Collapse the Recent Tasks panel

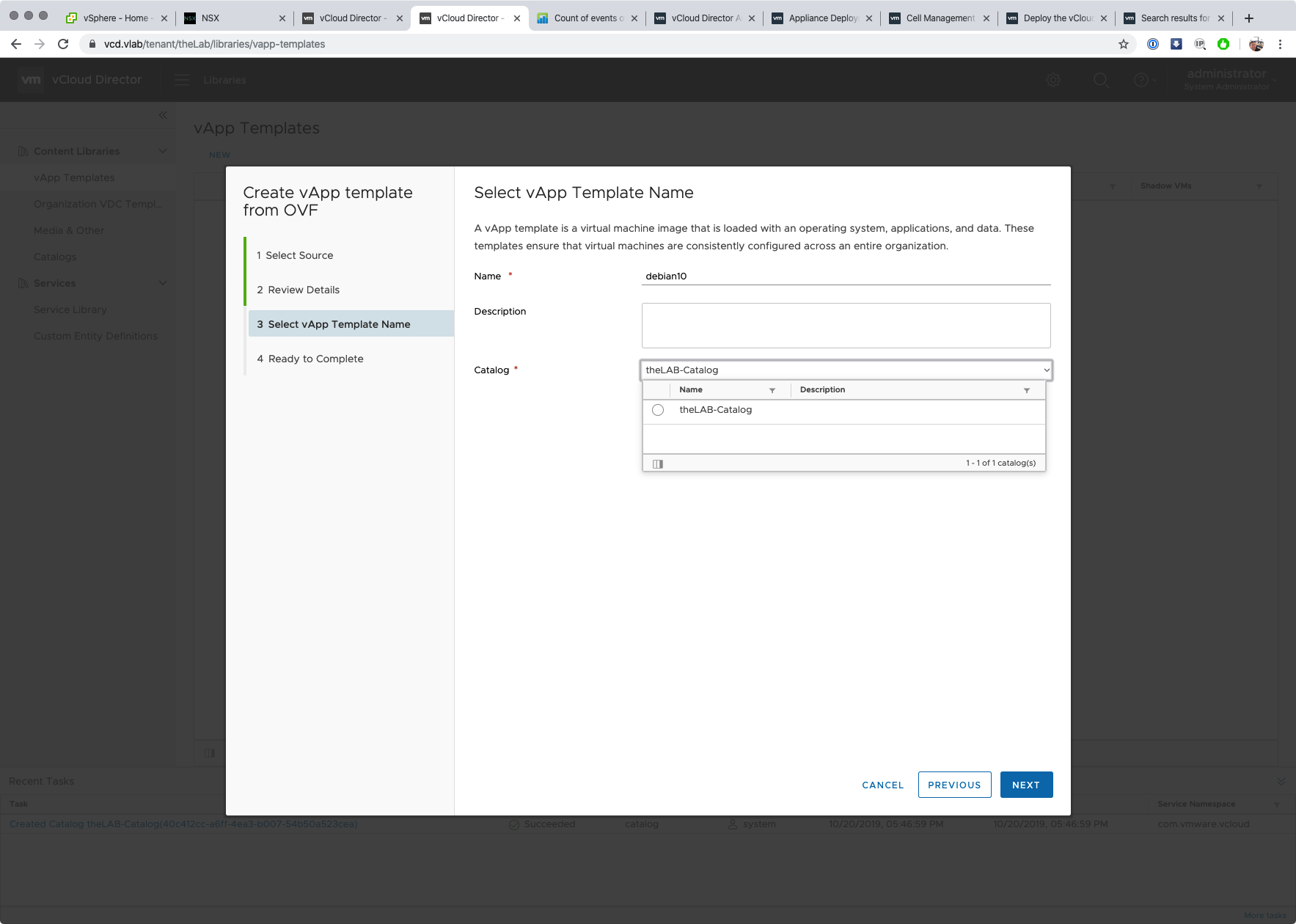(1281, 781)
